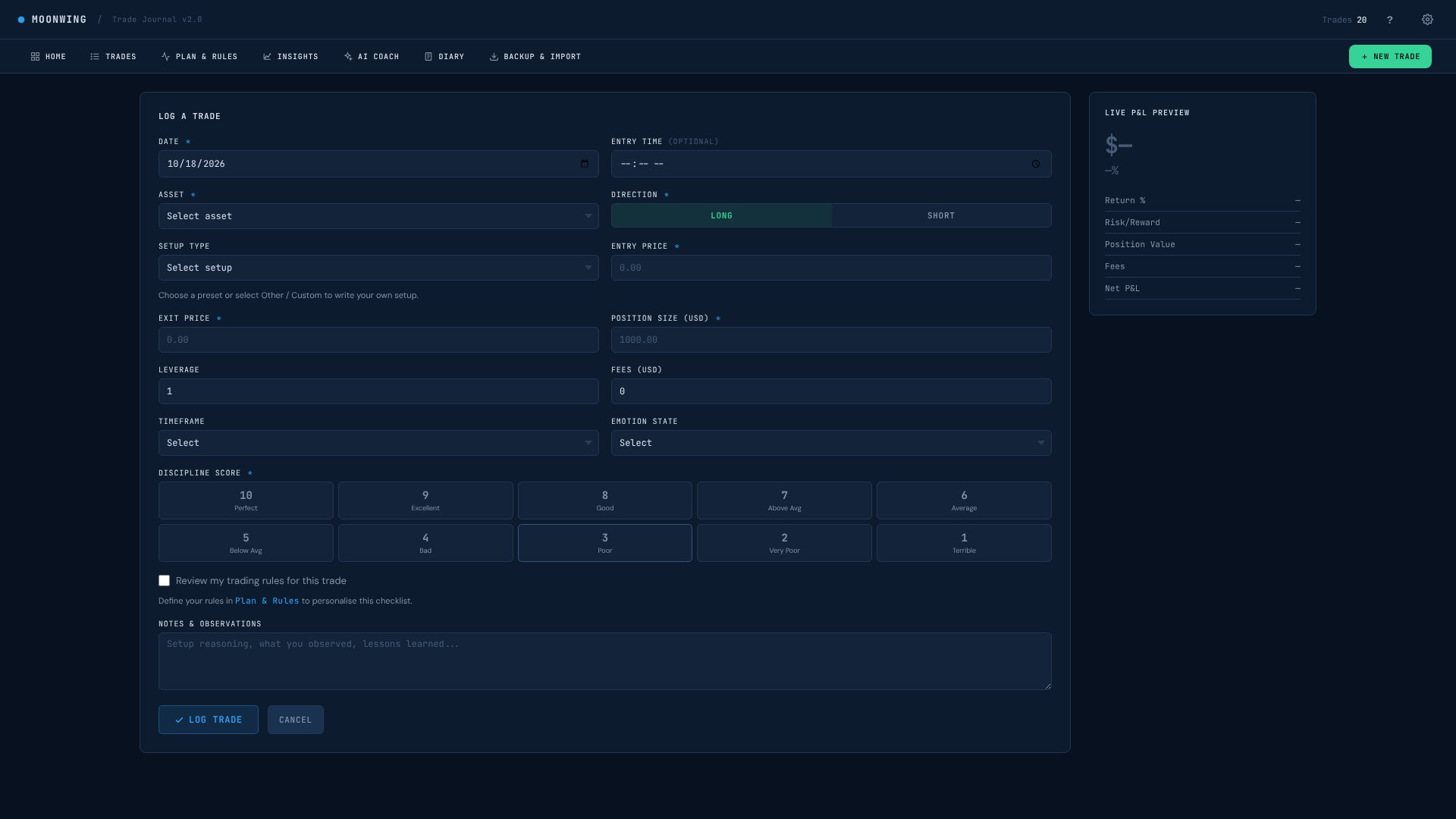1456x819 pixels.
Task: Open the Select setup dropdown
Action: point(378,268)
